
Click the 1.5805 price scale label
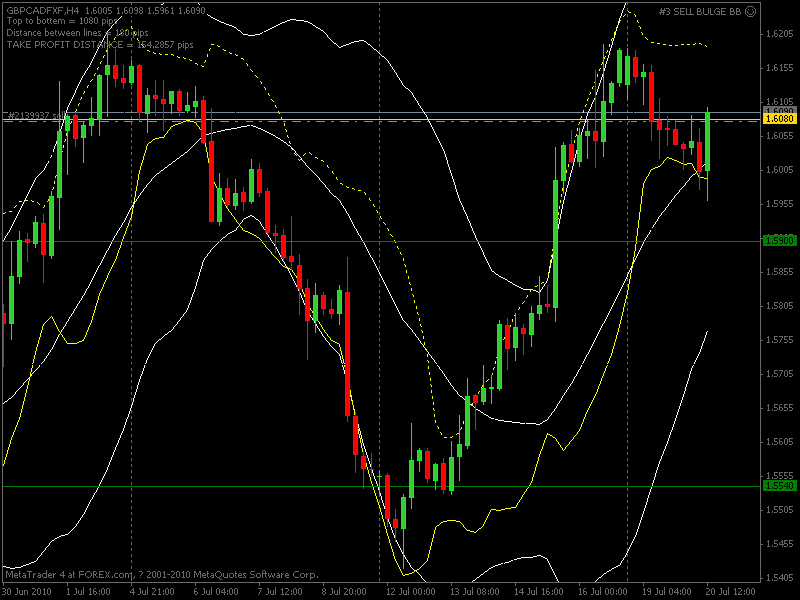click(780, 306)
